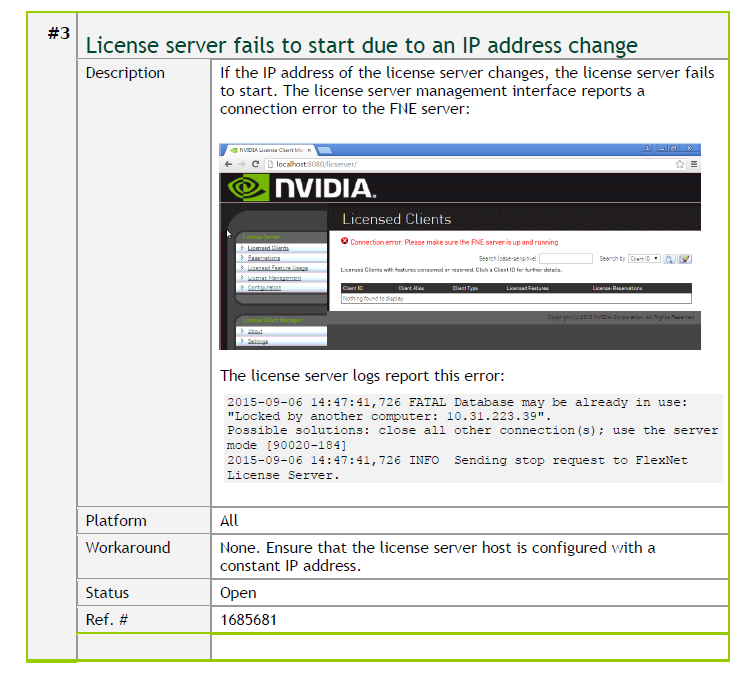The width and height of the screenshot is (751, 673).
Task: Open the Settings link under License Client Manager
Action: pos(258,342)
